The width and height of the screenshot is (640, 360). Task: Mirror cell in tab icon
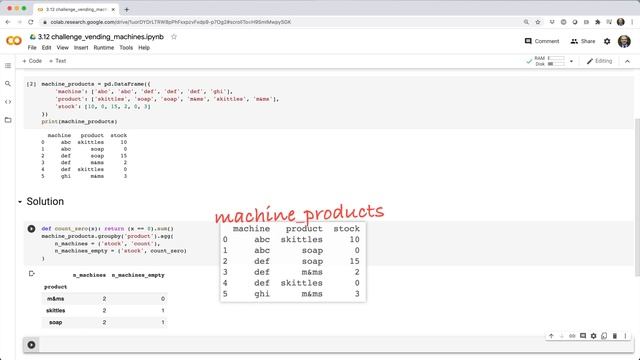tap(604, 336)
